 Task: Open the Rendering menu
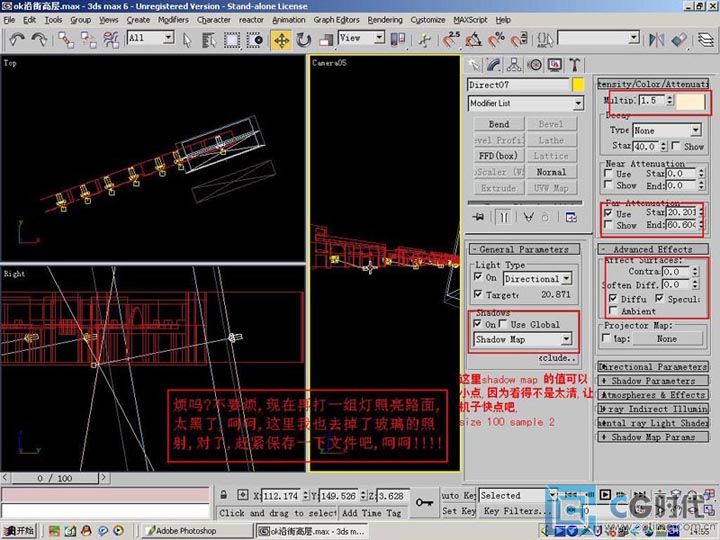pyautogui.click(x=385, y=20)
